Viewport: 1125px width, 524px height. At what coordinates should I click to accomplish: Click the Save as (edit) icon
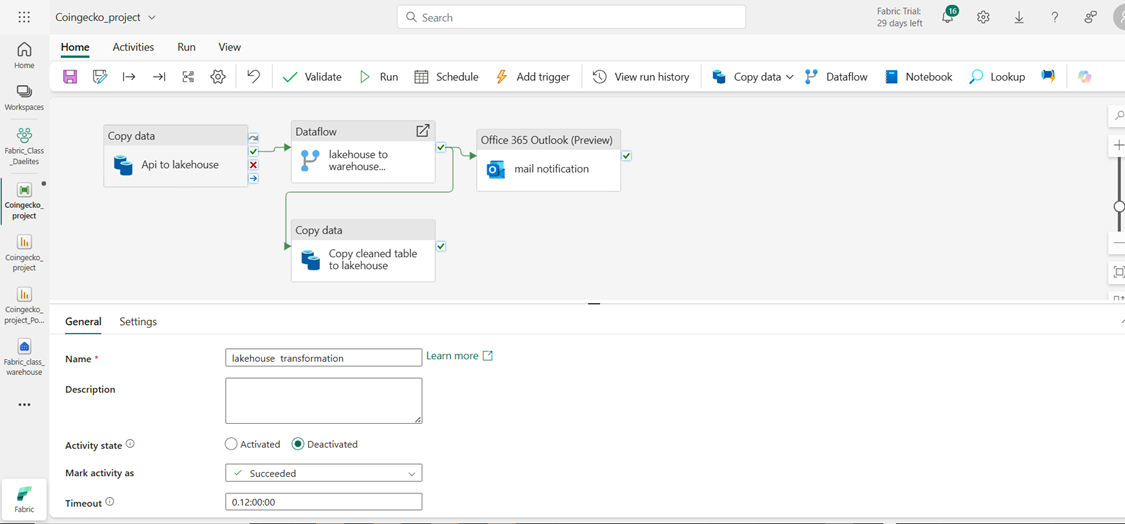tap(99, 77)
